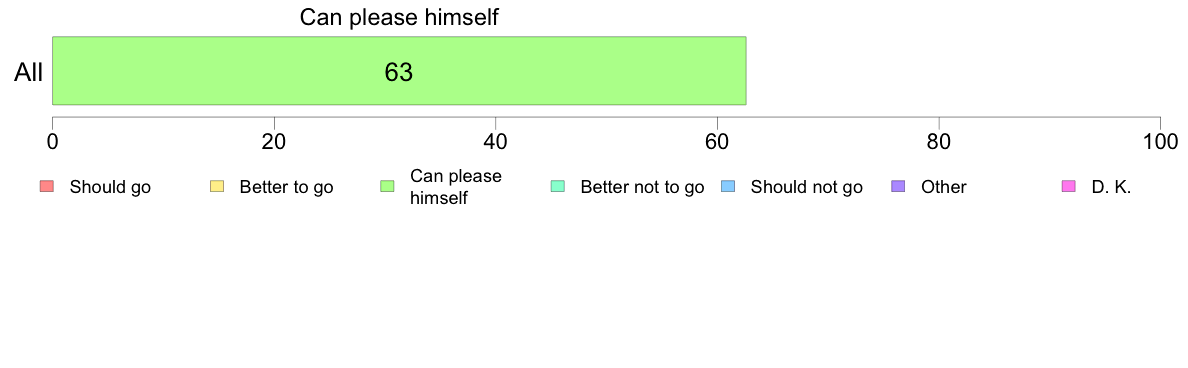
Task: Click the green bar labeled 63
Action: pyautogui.click(x=399, y=70)
